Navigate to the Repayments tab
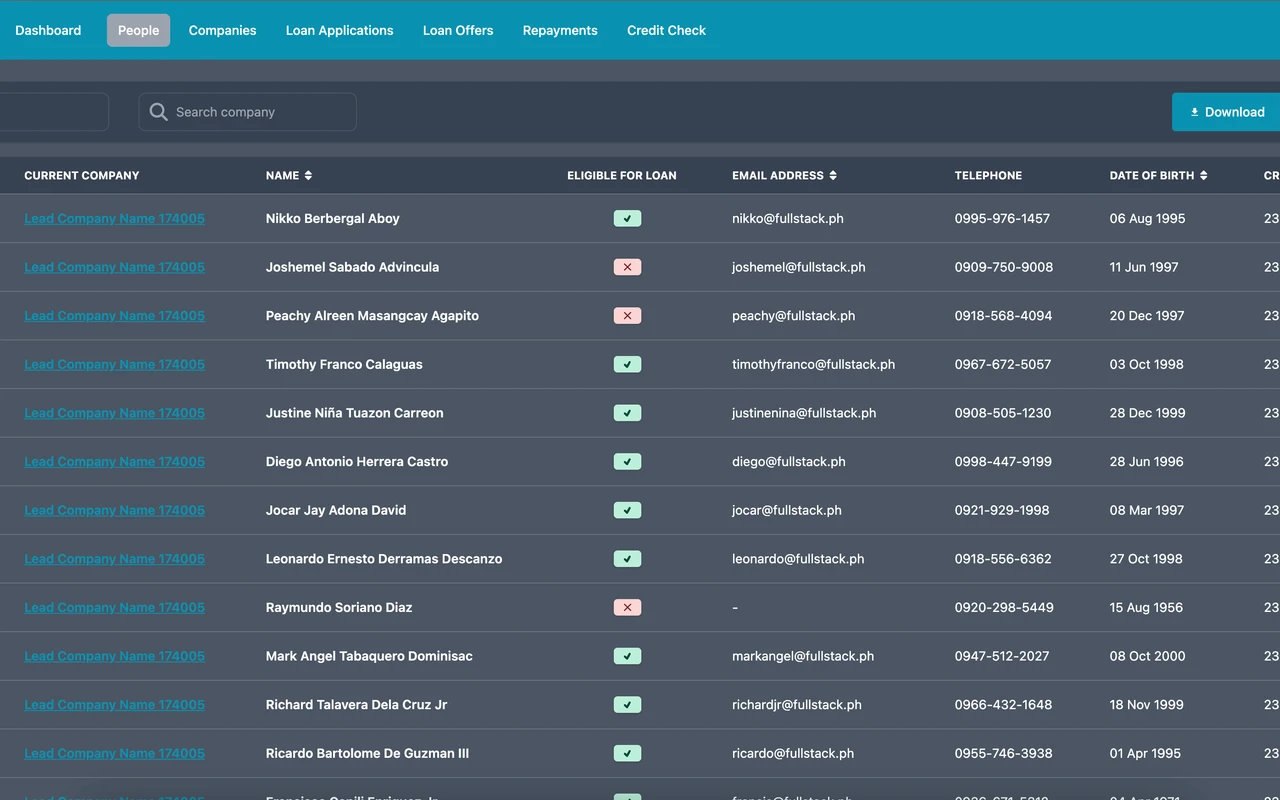This screenshot has height=800, width=1280. click(x=560, y=30)
